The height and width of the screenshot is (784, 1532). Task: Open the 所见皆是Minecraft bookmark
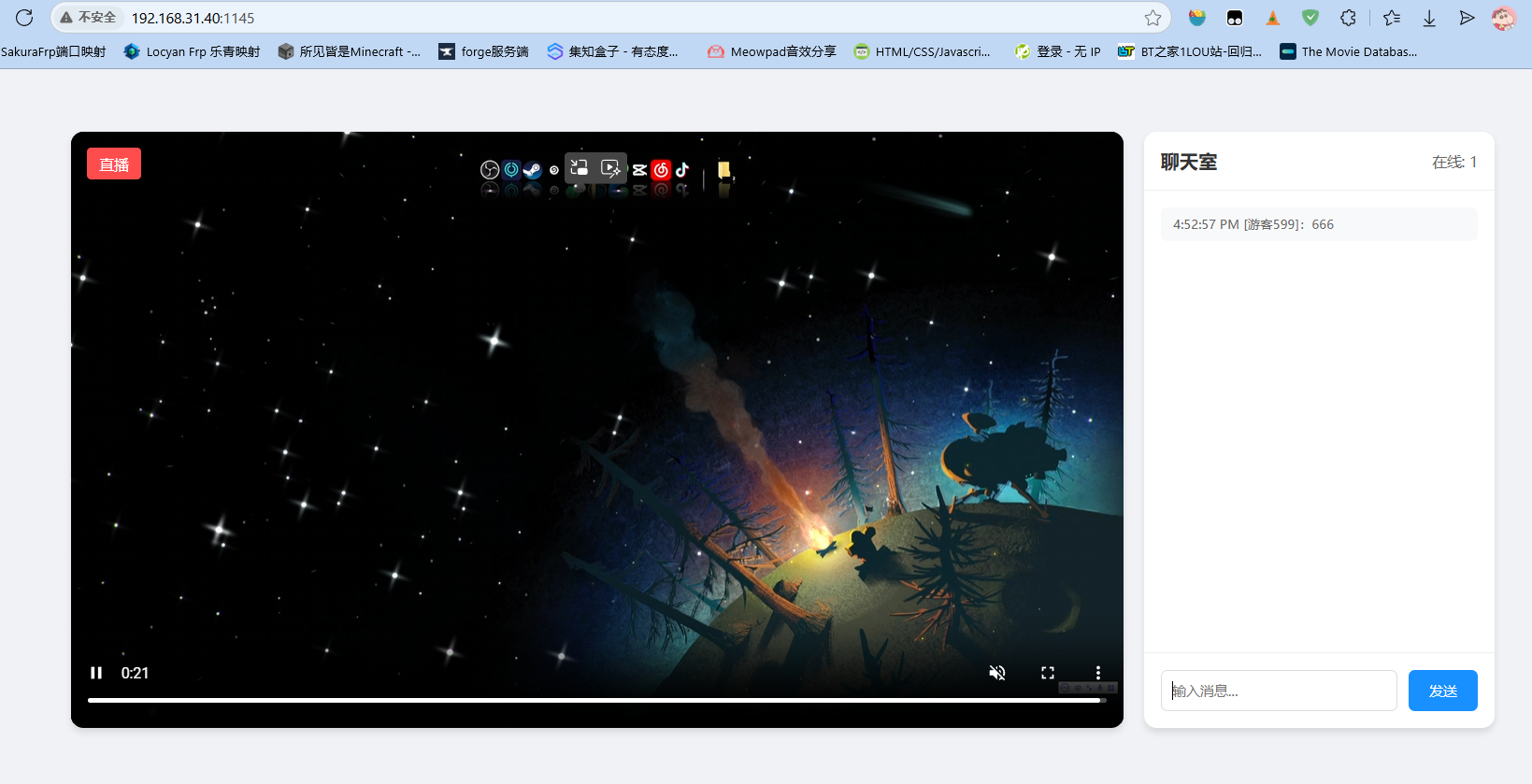point(350,51)
